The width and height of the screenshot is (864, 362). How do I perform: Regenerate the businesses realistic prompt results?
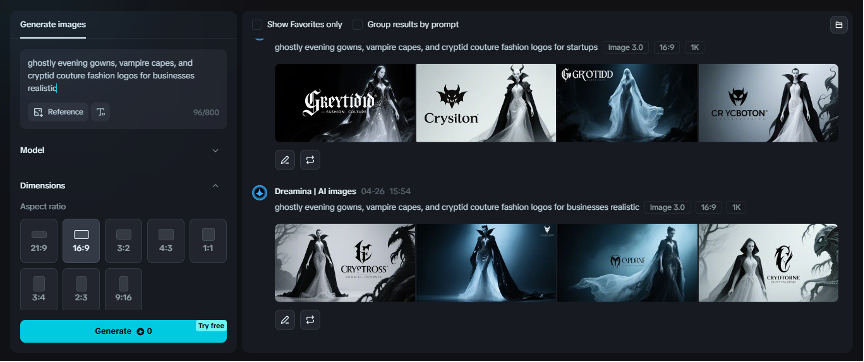point(310,320)
